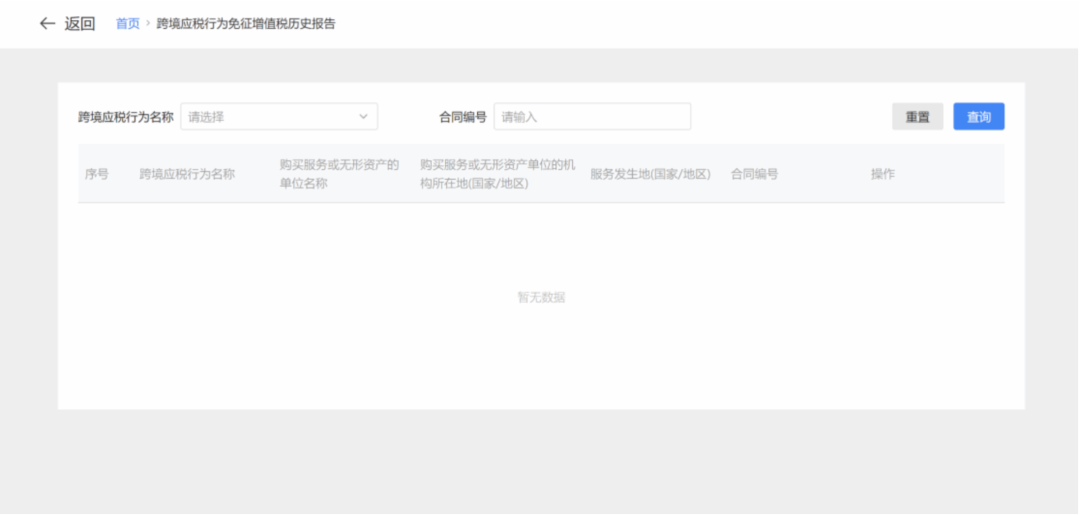
Task: Go to 首页 via breadcrumb link
Action: click(x=128, y=24)
